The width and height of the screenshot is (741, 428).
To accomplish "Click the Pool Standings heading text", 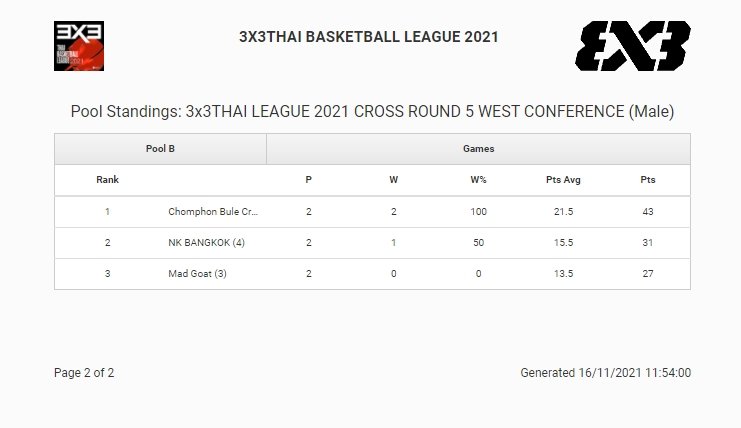I will click(372, 111).
